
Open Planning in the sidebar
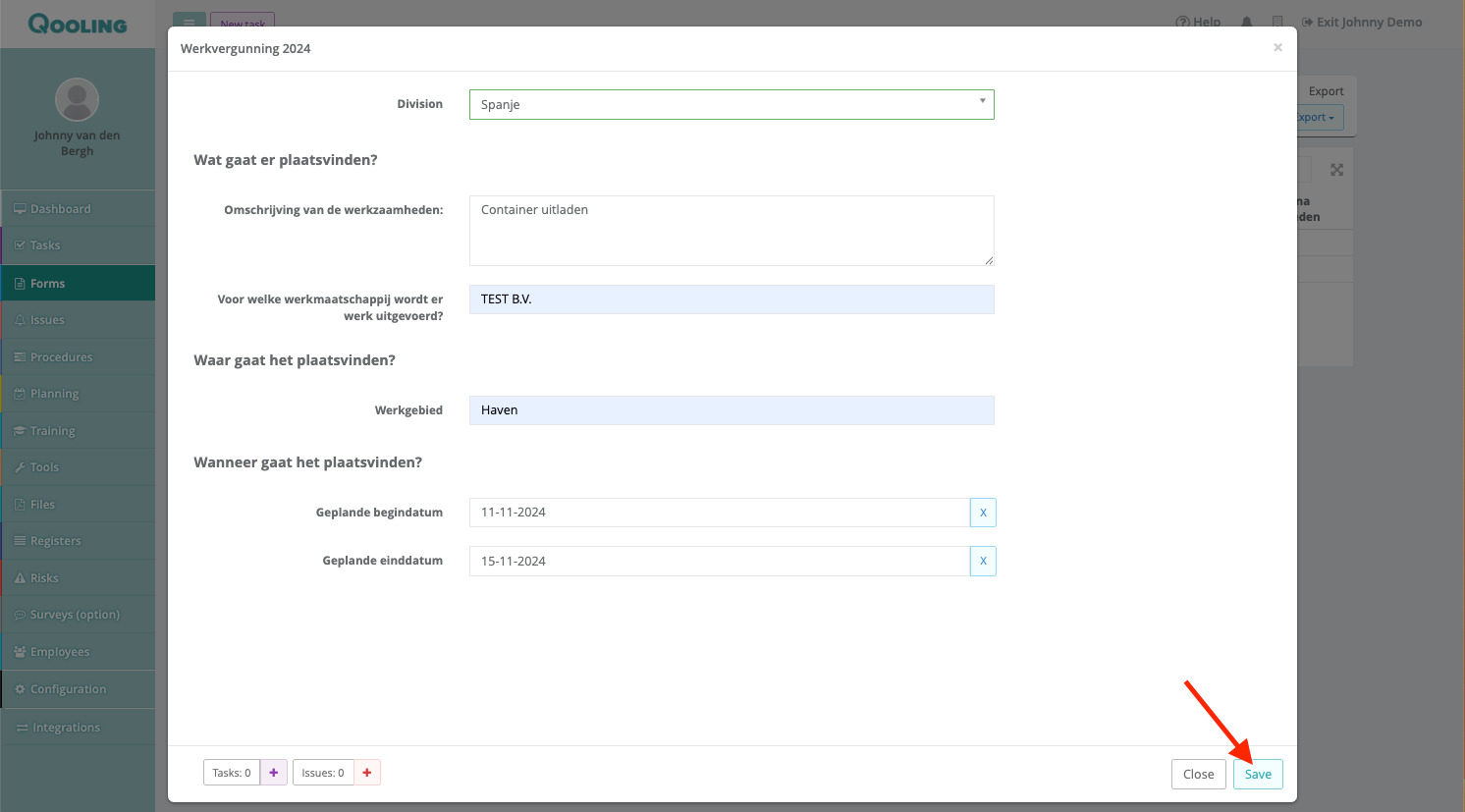point(78,394)
